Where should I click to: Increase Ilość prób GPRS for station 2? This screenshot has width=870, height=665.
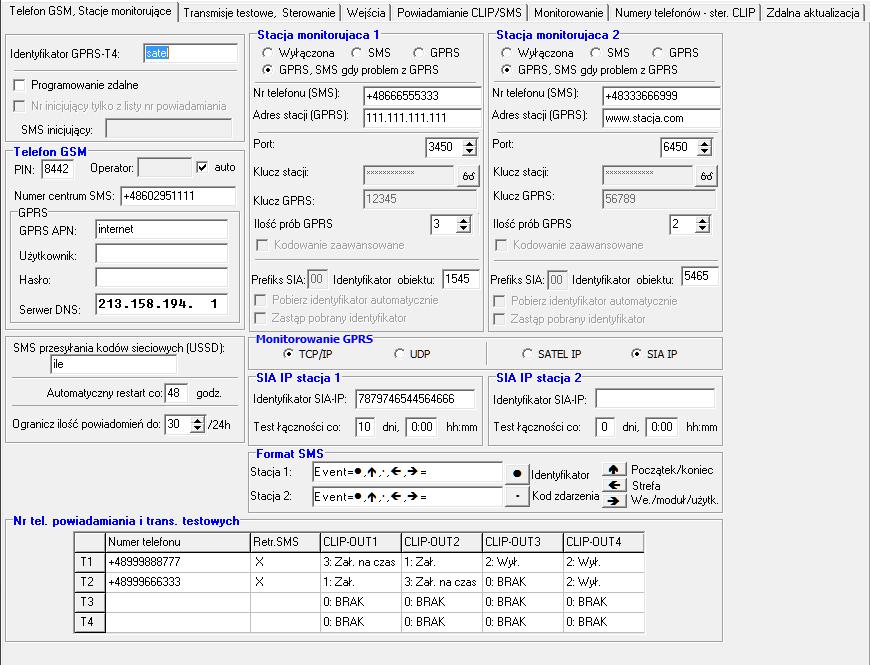[x=703, y=220]
